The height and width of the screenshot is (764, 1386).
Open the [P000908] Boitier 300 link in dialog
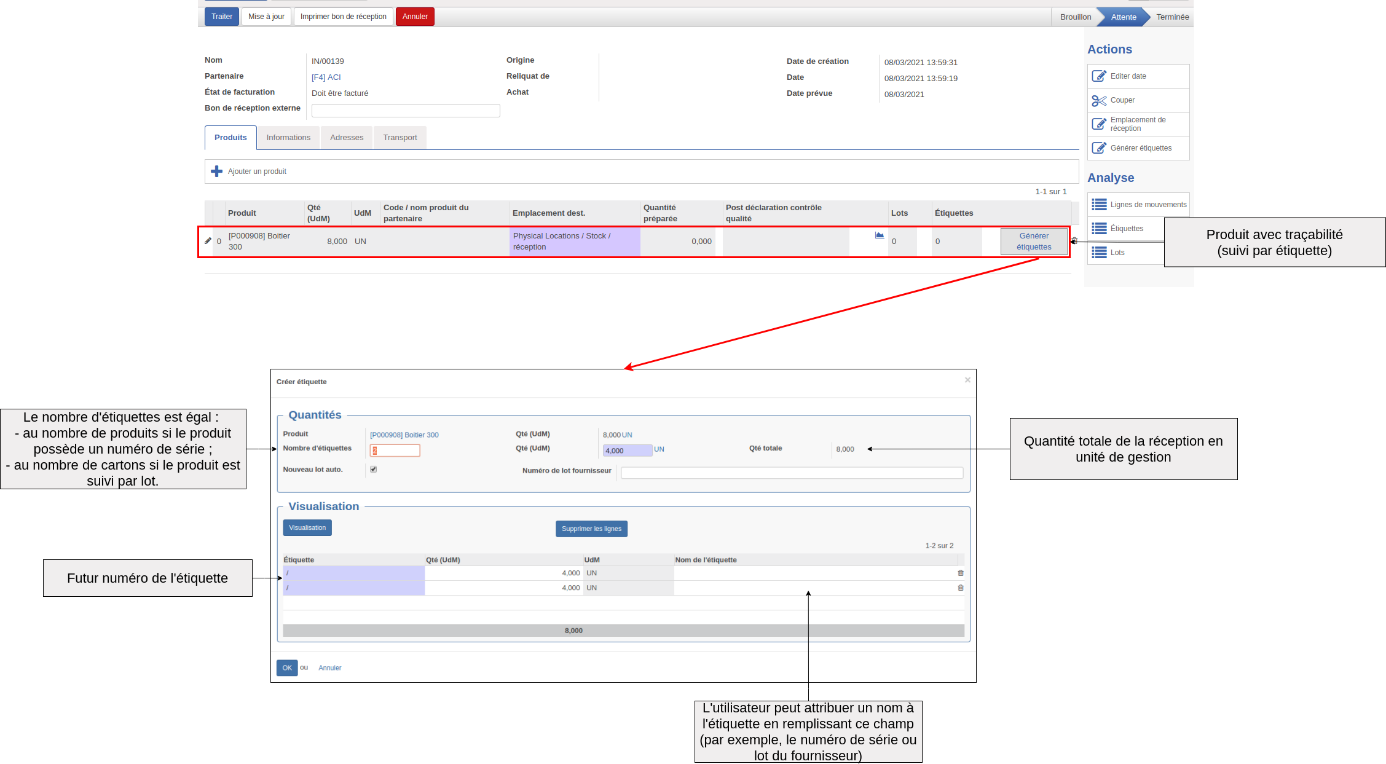click(404, 435)
